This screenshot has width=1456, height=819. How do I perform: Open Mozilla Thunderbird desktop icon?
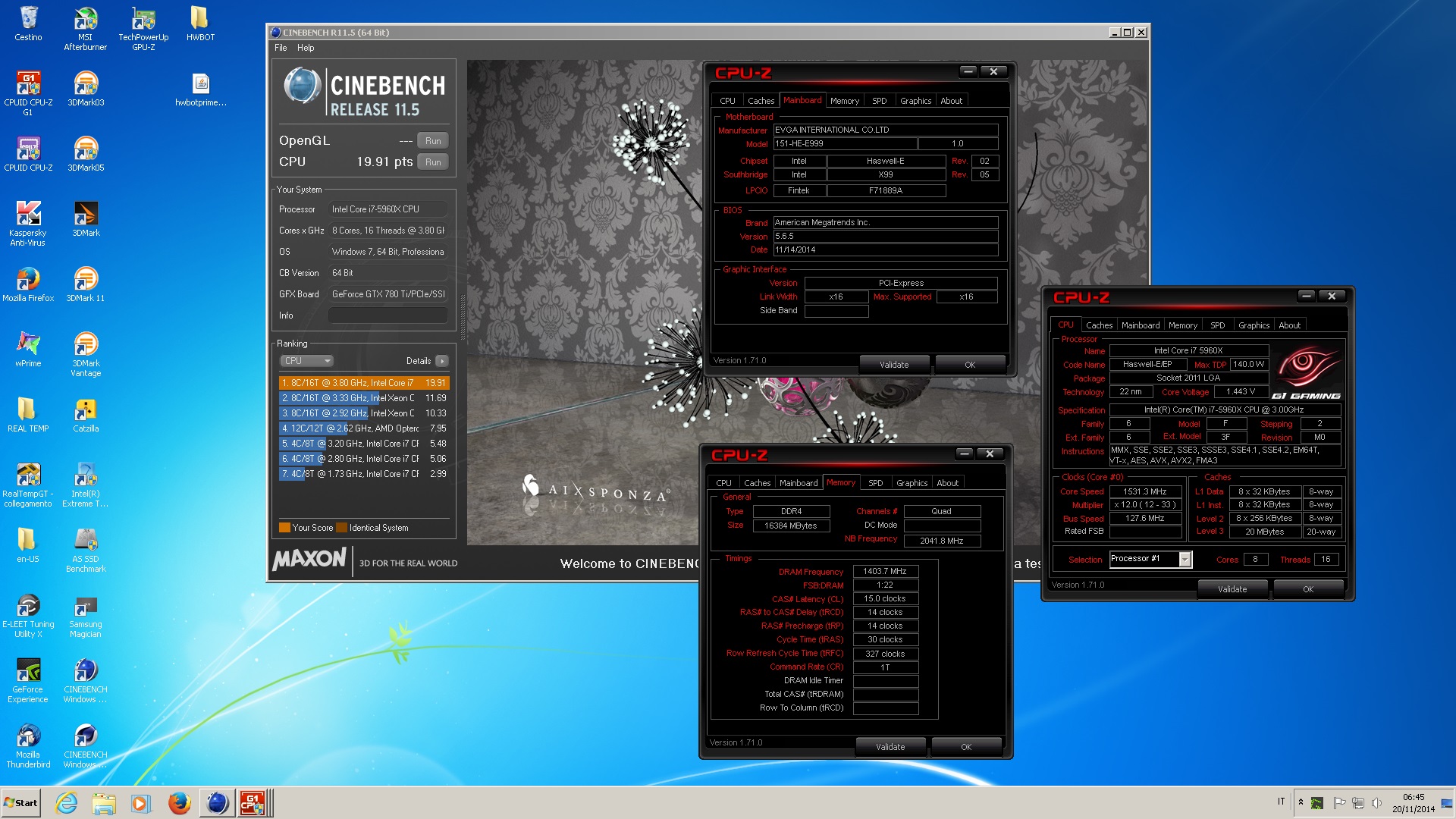28,746
